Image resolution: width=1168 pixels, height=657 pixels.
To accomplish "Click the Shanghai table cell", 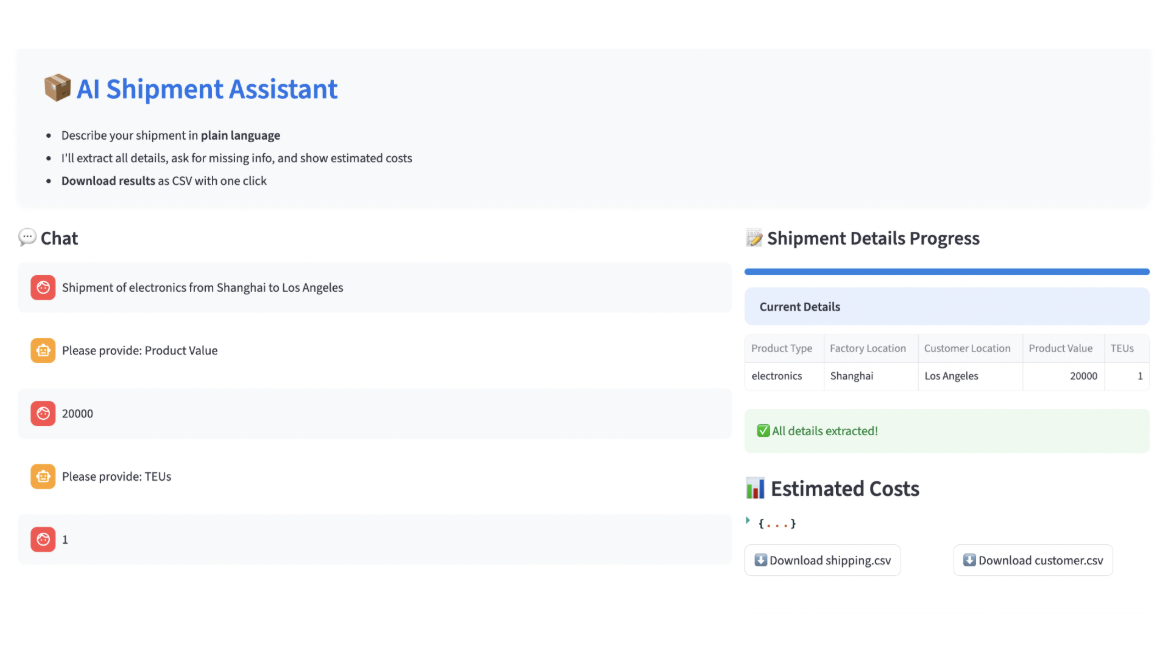I will click(871, 376).
